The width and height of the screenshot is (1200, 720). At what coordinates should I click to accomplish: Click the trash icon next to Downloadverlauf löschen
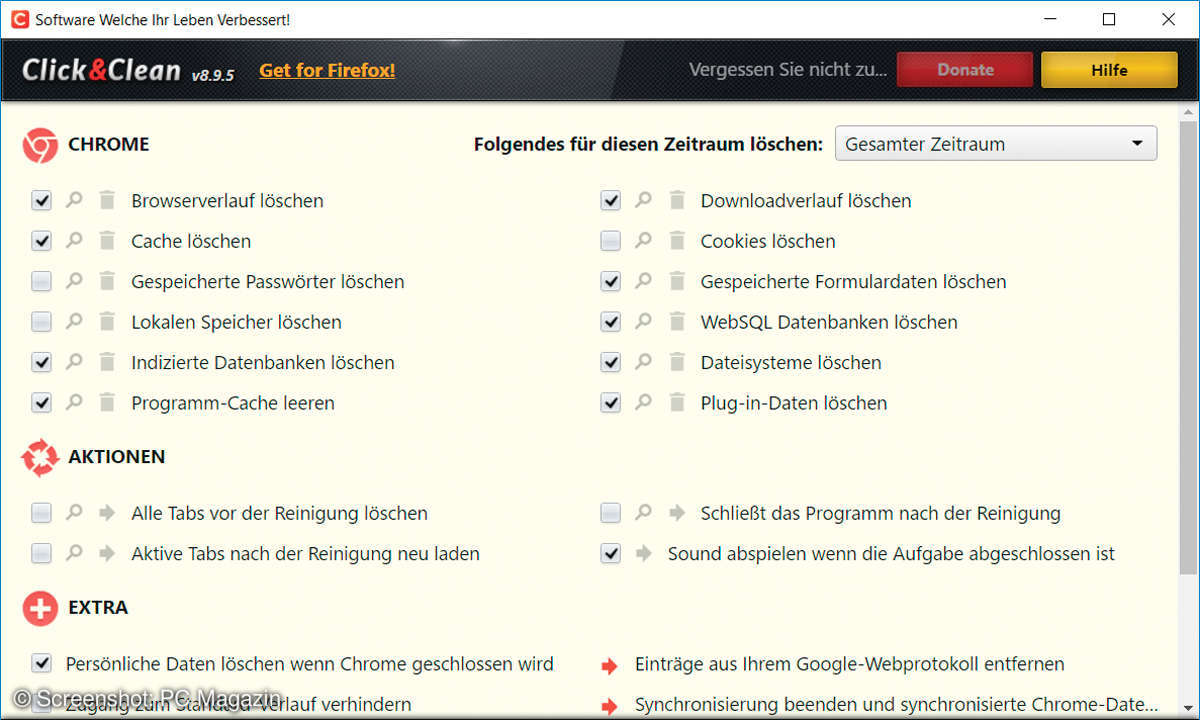pyautogui.click(x=677, y=200)
